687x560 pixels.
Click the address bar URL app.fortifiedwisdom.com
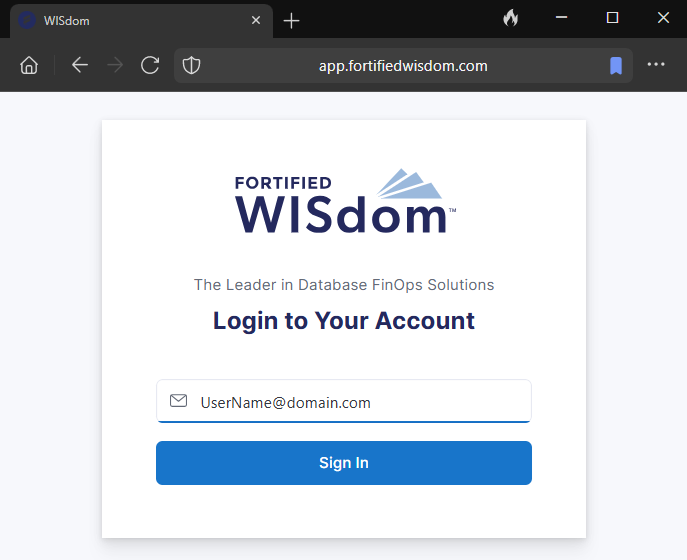pyautogui.click(x=403, y=66)
